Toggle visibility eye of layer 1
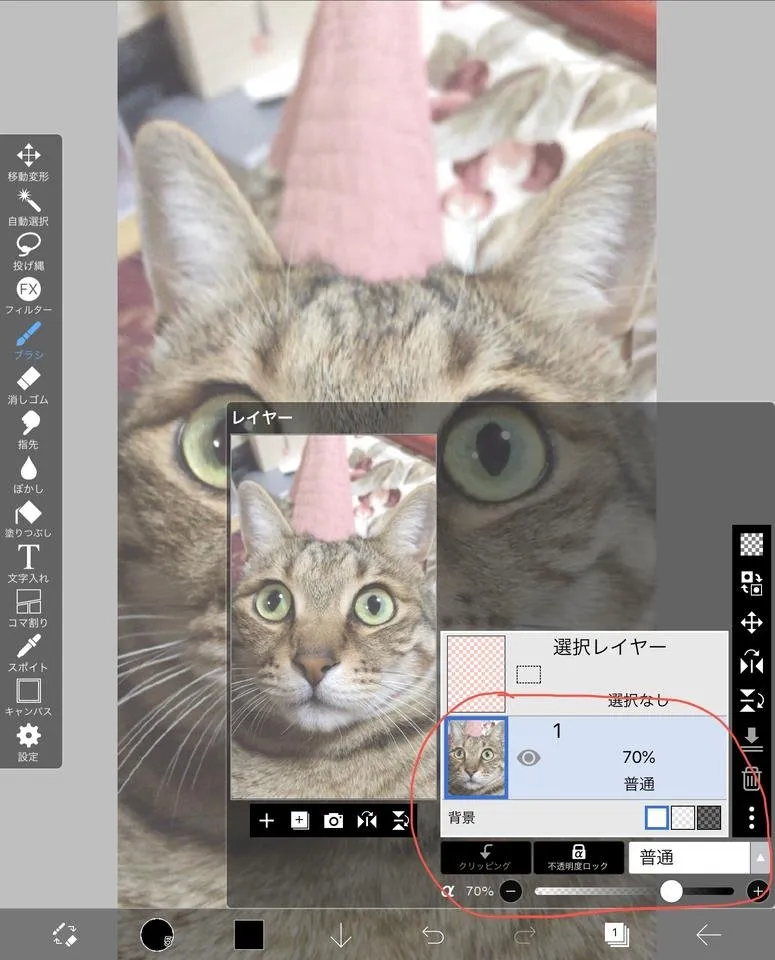The height and width of the screenshot is (960, 775). click(x=528, y=758)
